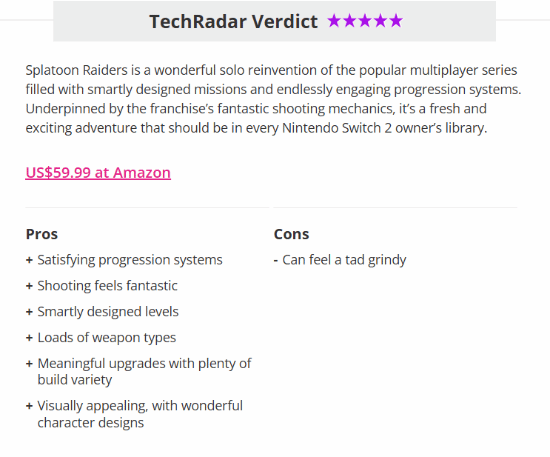Click the first purple rating star
550x457 pixels.
pyautogui.click(x=334, y=21)
